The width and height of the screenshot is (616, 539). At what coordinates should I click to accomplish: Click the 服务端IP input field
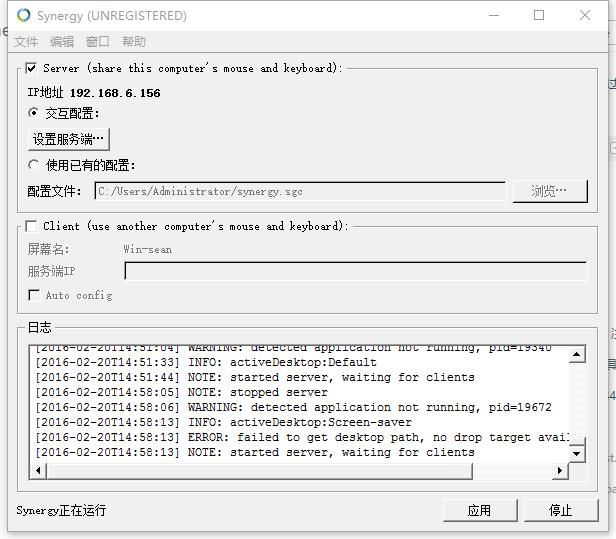pyautogui.click(x=356, y=271)
